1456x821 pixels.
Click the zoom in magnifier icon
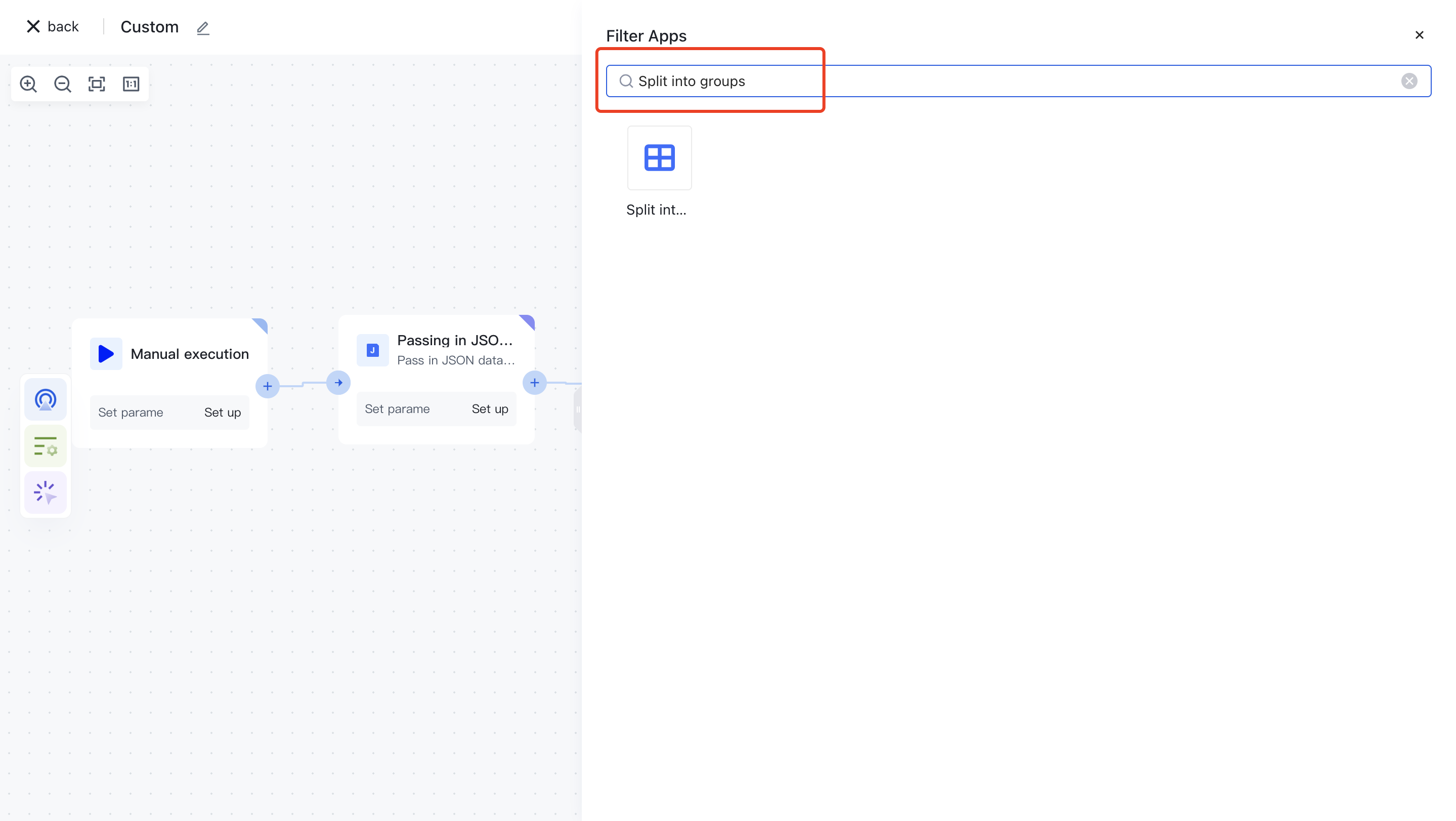click(28, 84)
